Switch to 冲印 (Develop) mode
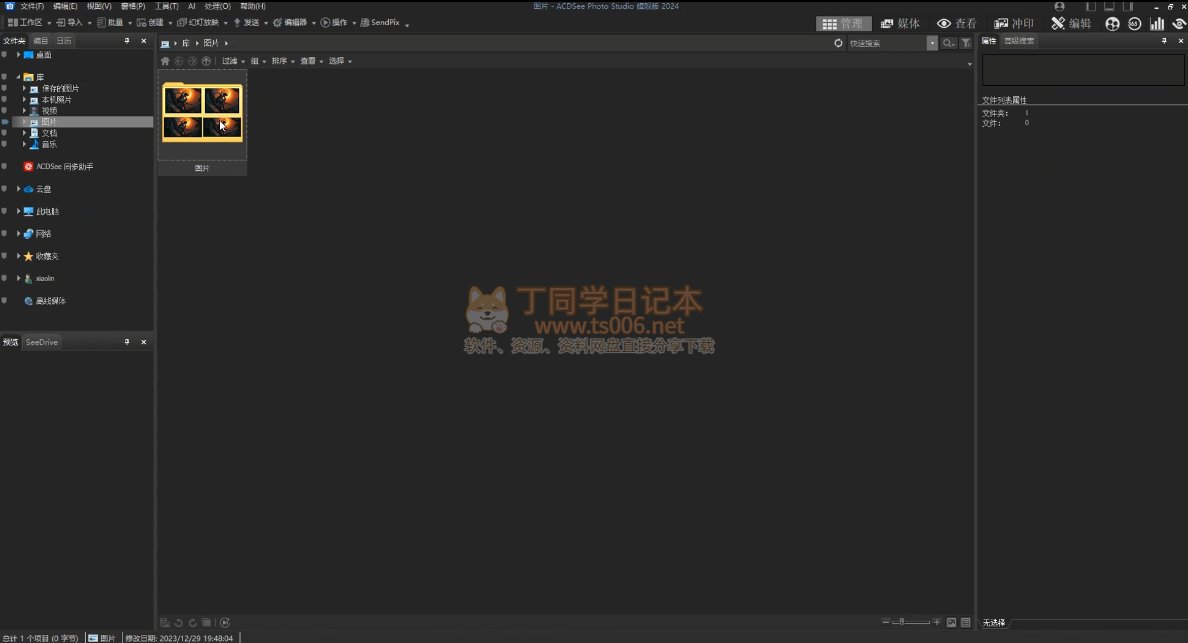Screen dimensions: 1188x643 pos(1014,23)
